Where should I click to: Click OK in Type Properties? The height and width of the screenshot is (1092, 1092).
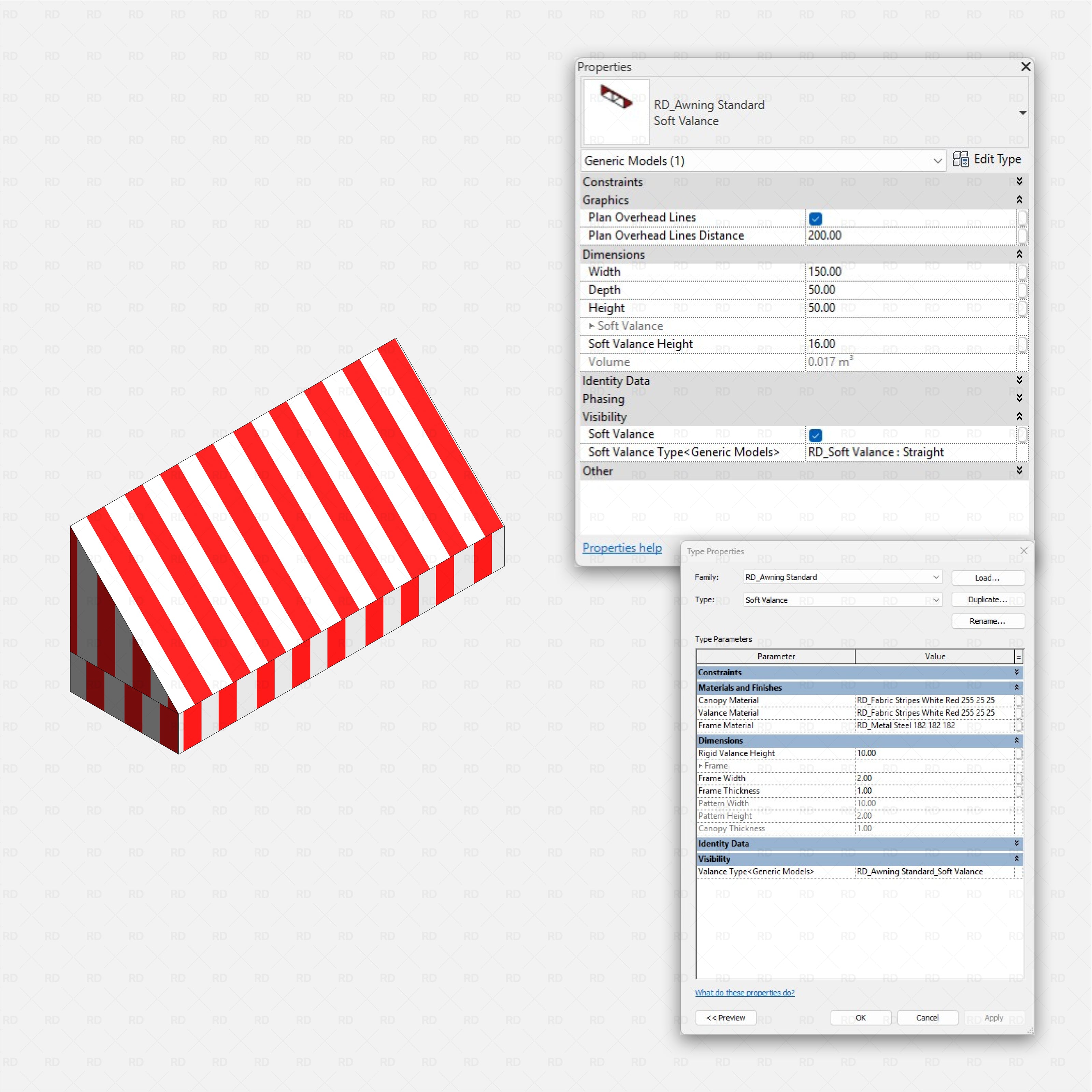click(861, 1017)
